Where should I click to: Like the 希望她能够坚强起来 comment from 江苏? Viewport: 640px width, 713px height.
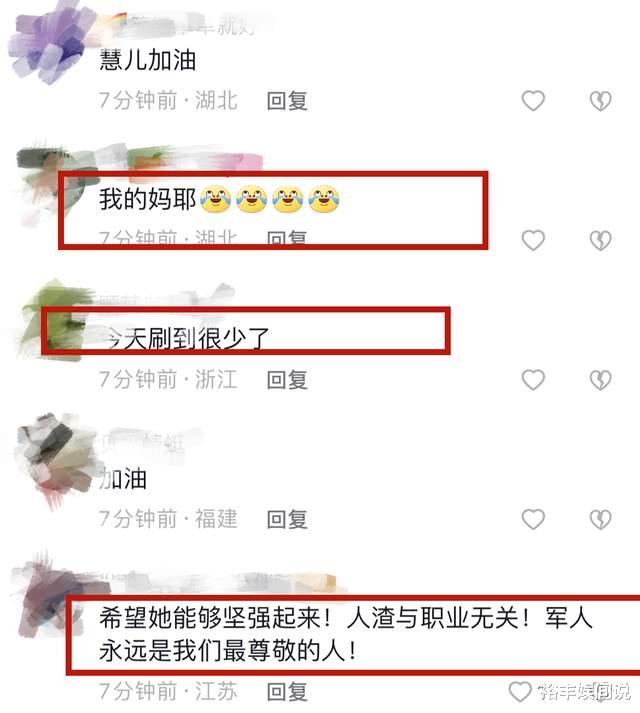[520, 692]
